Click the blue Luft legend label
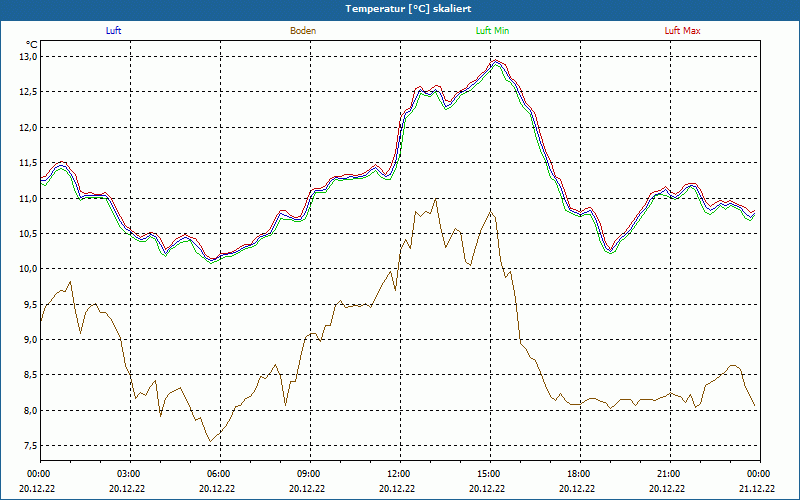Screen dimensions: 800x500 click(x=113, y=31)
